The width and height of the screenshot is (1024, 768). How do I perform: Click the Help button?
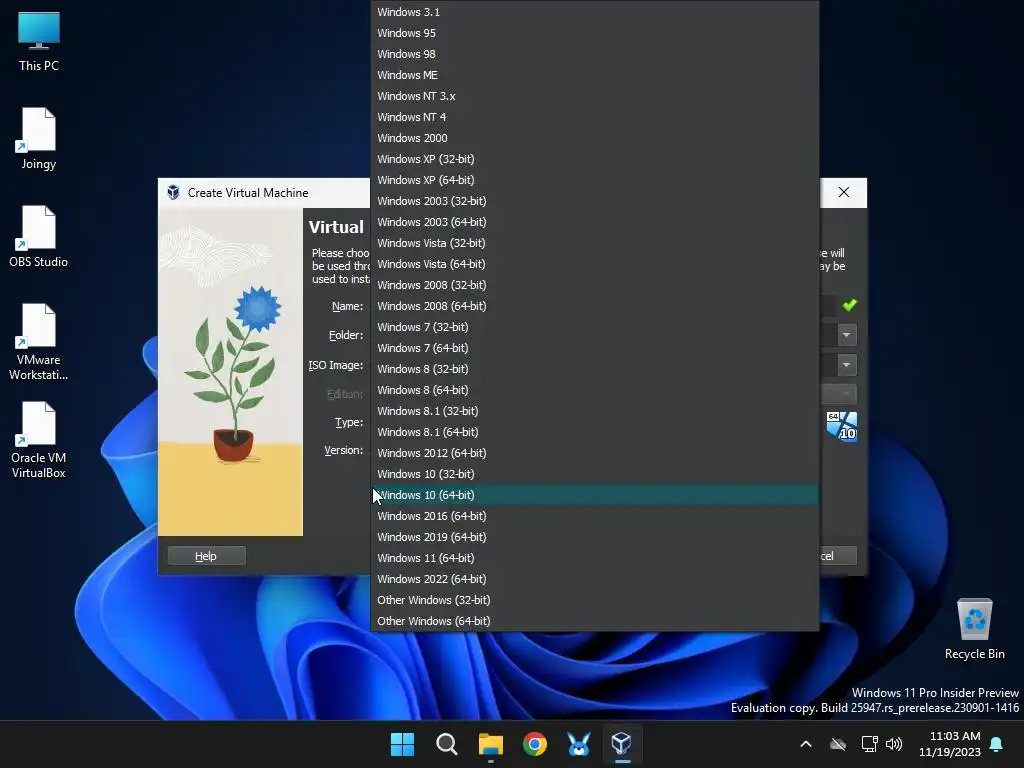[x=206, y=556]
